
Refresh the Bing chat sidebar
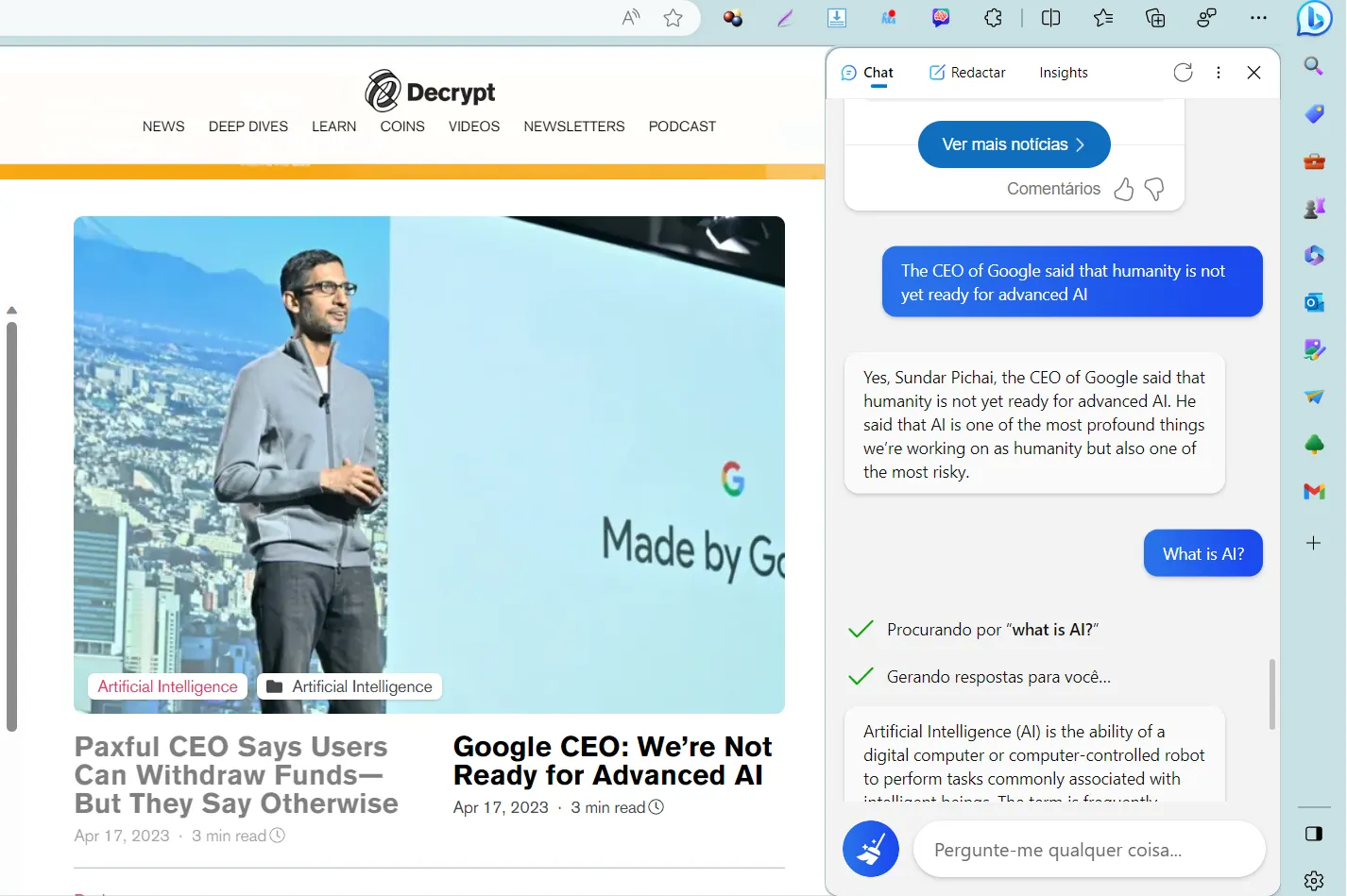1183,73
